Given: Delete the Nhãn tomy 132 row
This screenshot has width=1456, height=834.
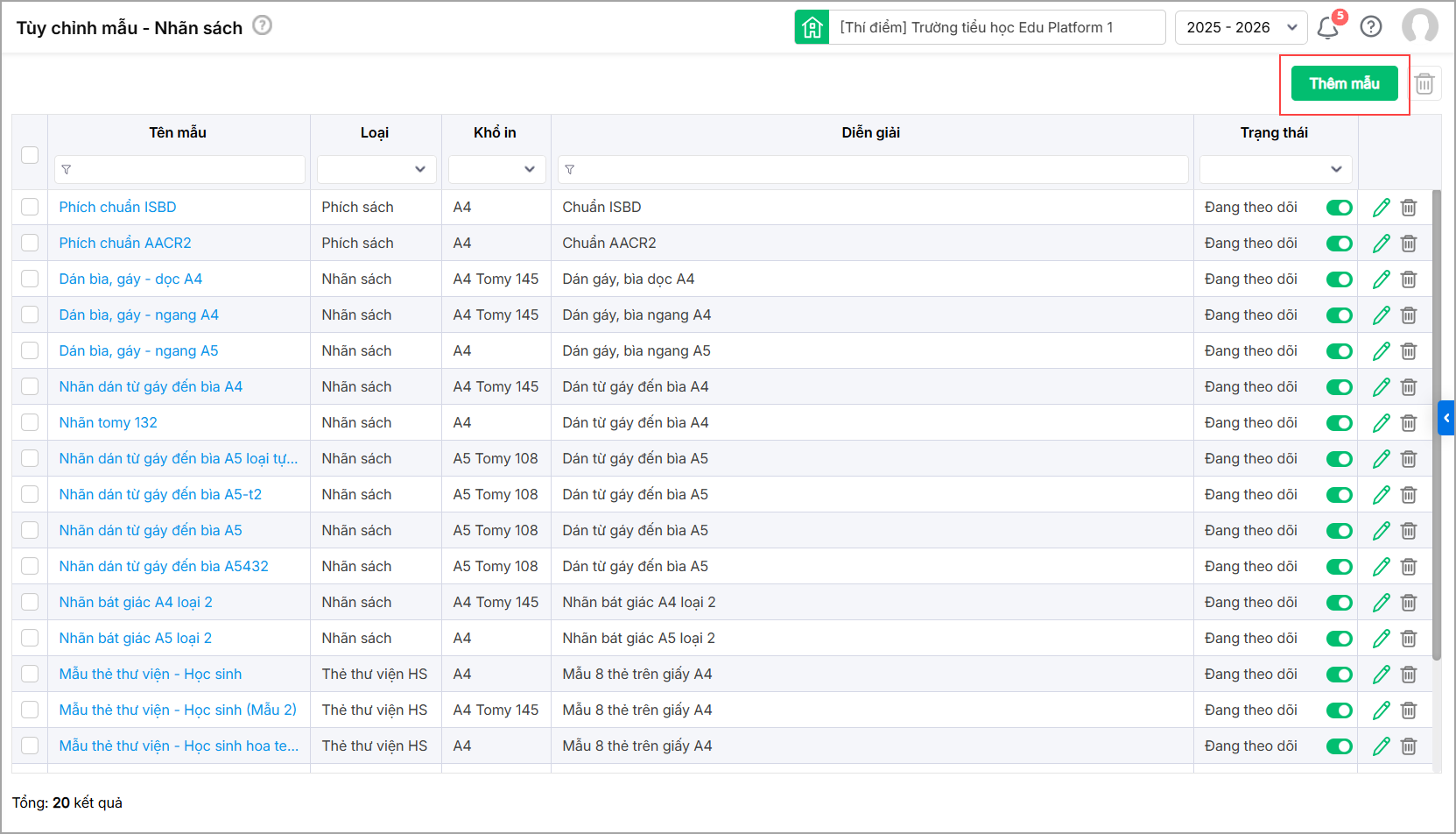Looking at the screenshot, I should pos(1409,423).
